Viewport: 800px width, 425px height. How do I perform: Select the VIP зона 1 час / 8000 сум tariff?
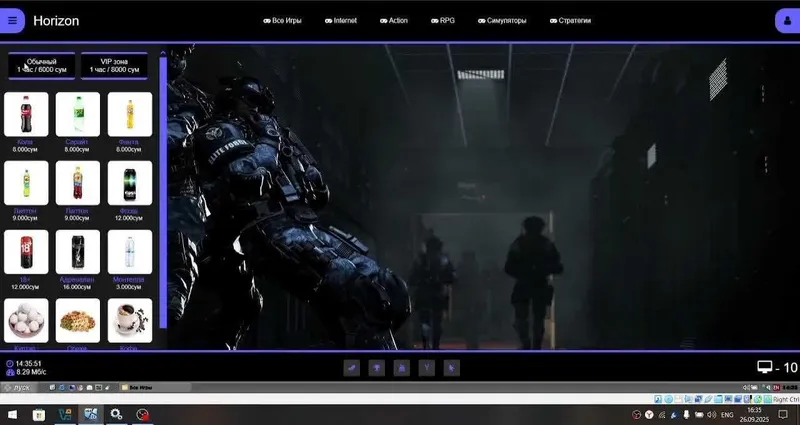[x=114, y=66]
